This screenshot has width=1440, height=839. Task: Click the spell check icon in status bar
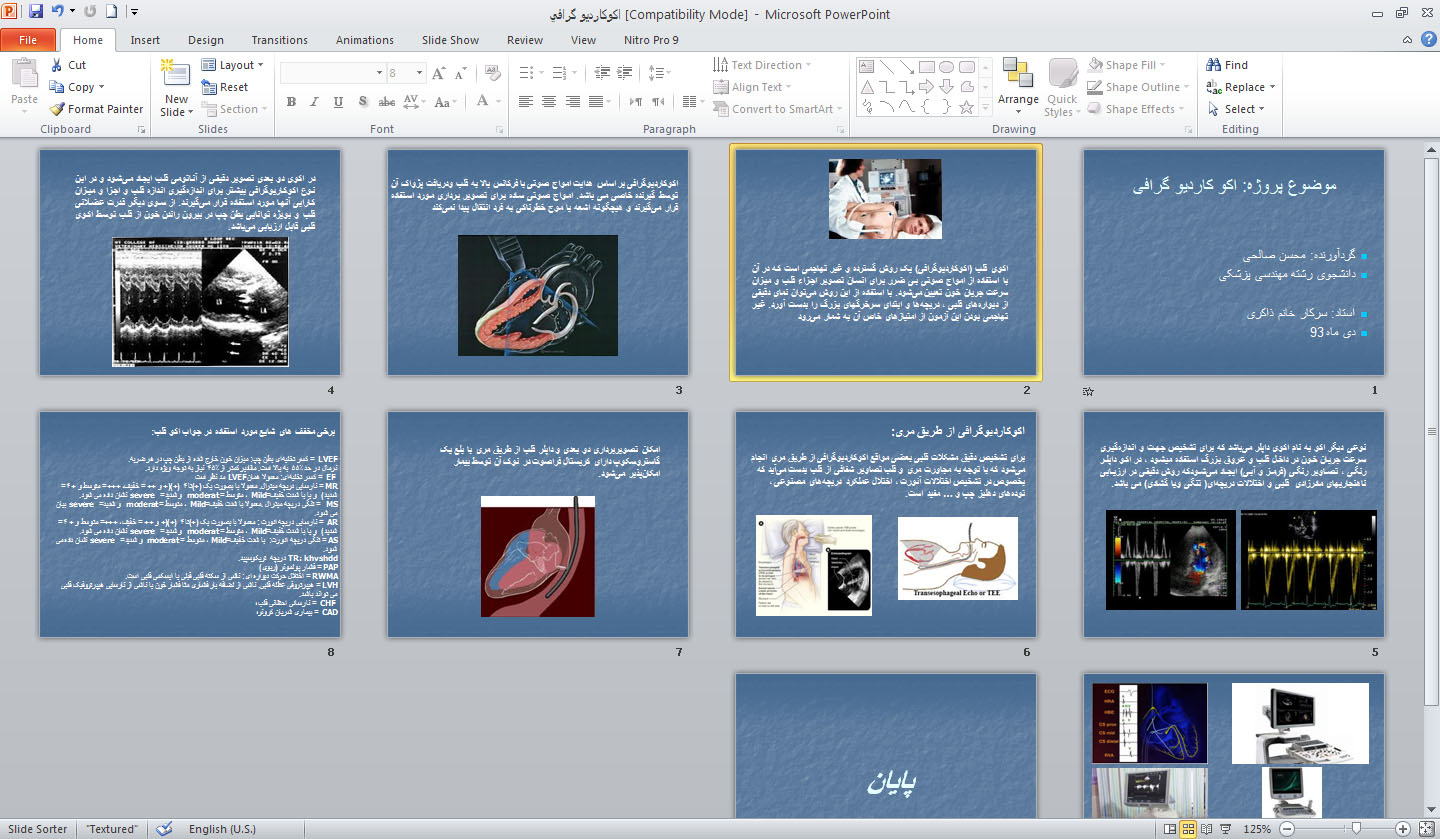164,829
